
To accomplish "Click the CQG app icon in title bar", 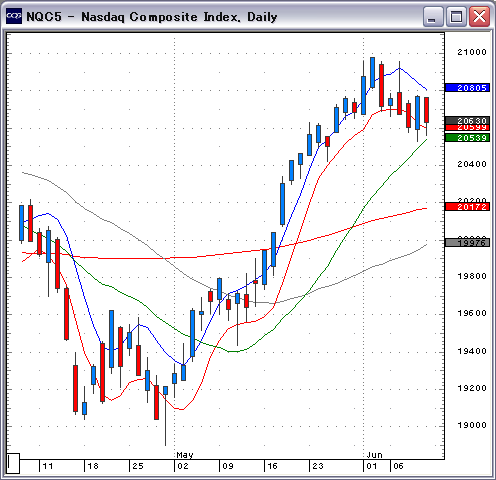I will pyautogui.click(x=14, y=16).
